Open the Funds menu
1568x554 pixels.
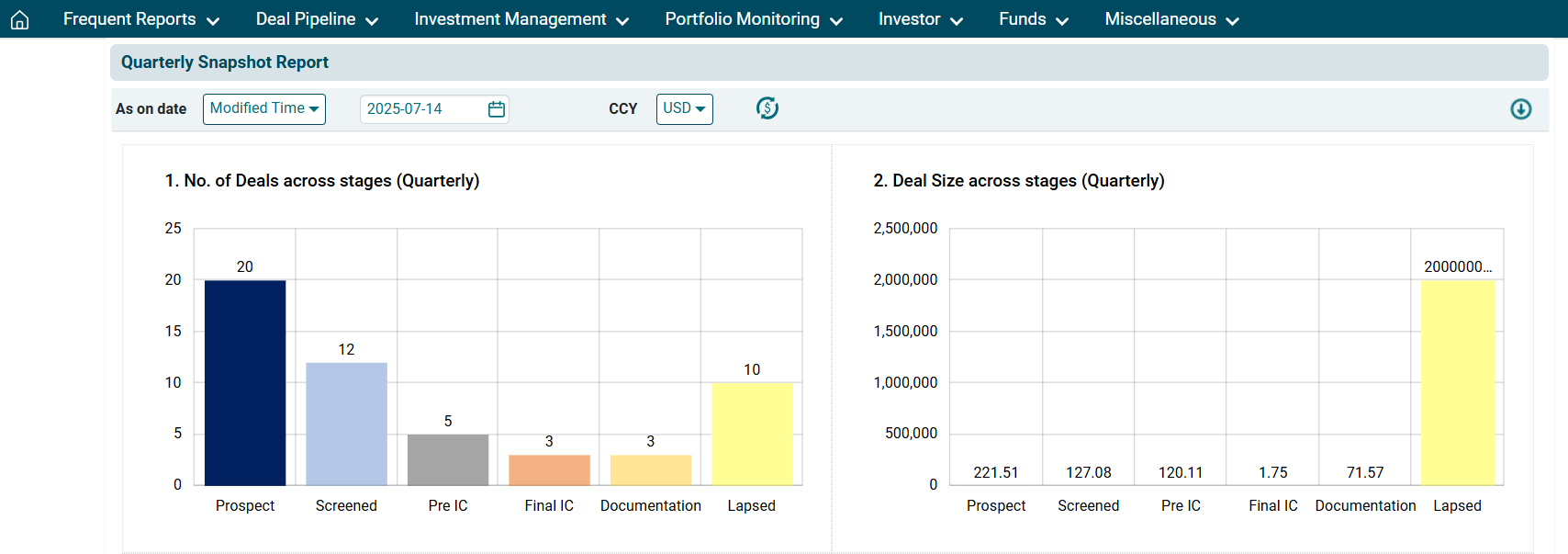coord(1033,19)
